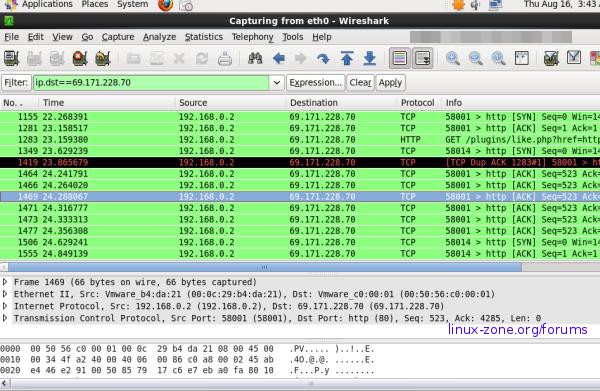The width and height of the screenshot is (600, 391).
Task: Save capture file toolbar icon
Action: [x=157, y=59]
